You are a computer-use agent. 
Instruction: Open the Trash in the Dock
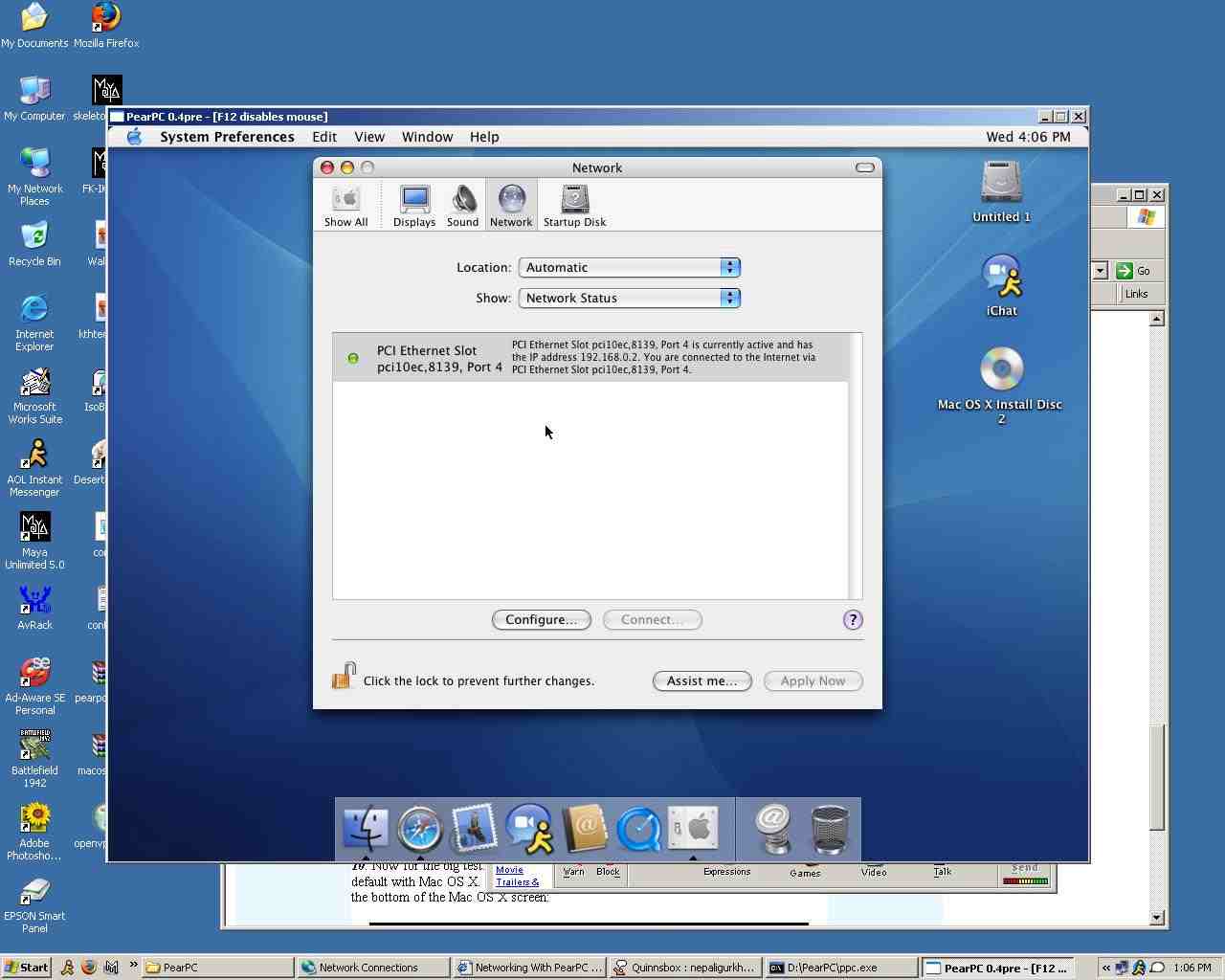(829, 829)
